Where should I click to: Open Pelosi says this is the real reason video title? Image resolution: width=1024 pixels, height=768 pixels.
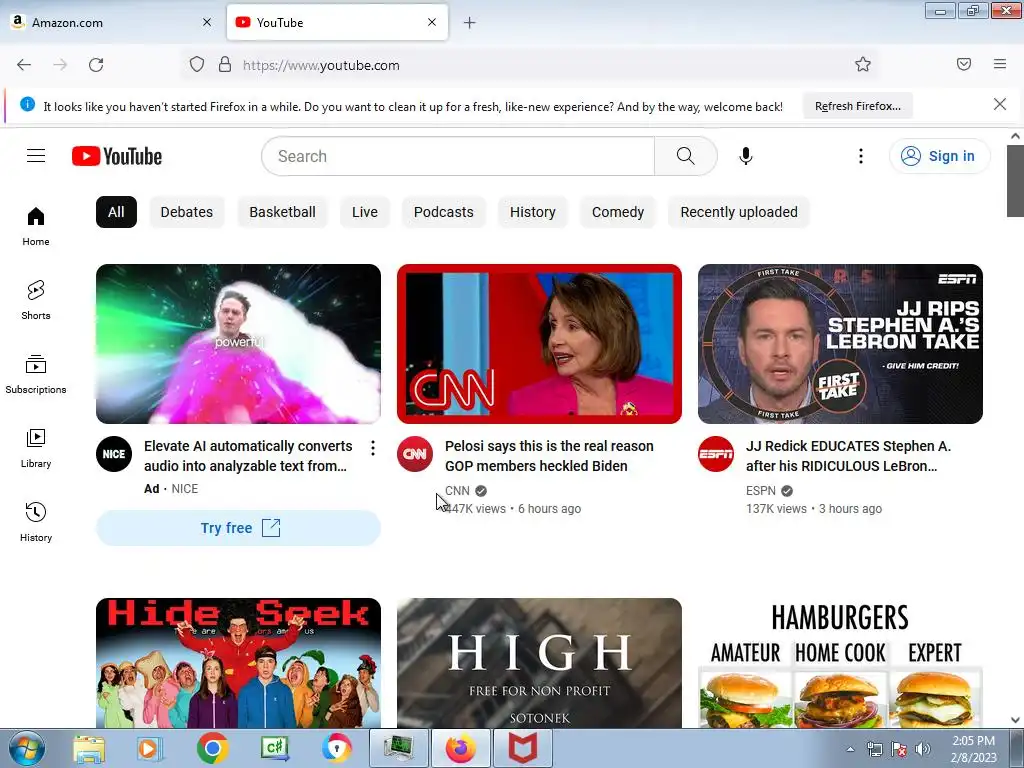[549, 456]
